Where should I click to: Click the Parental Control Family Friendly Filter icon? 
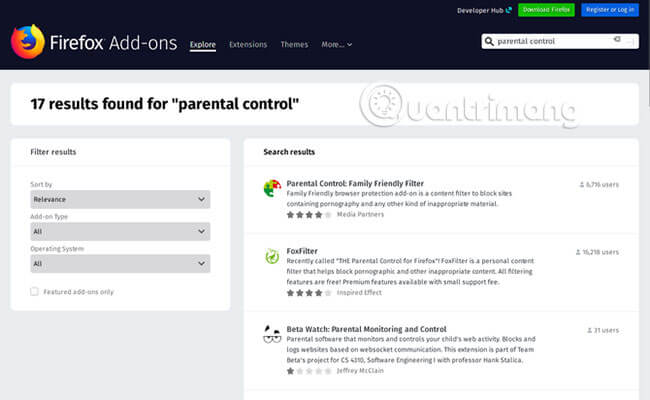271,188
